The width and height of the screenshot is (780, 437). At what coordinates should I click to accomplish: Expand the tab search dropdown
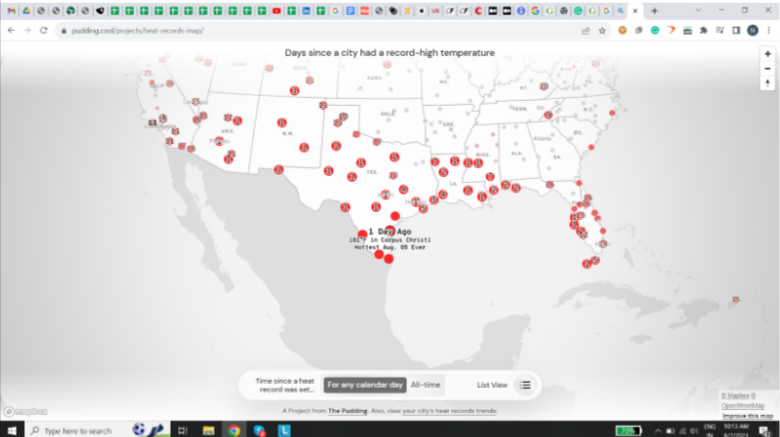click(698, 10)
